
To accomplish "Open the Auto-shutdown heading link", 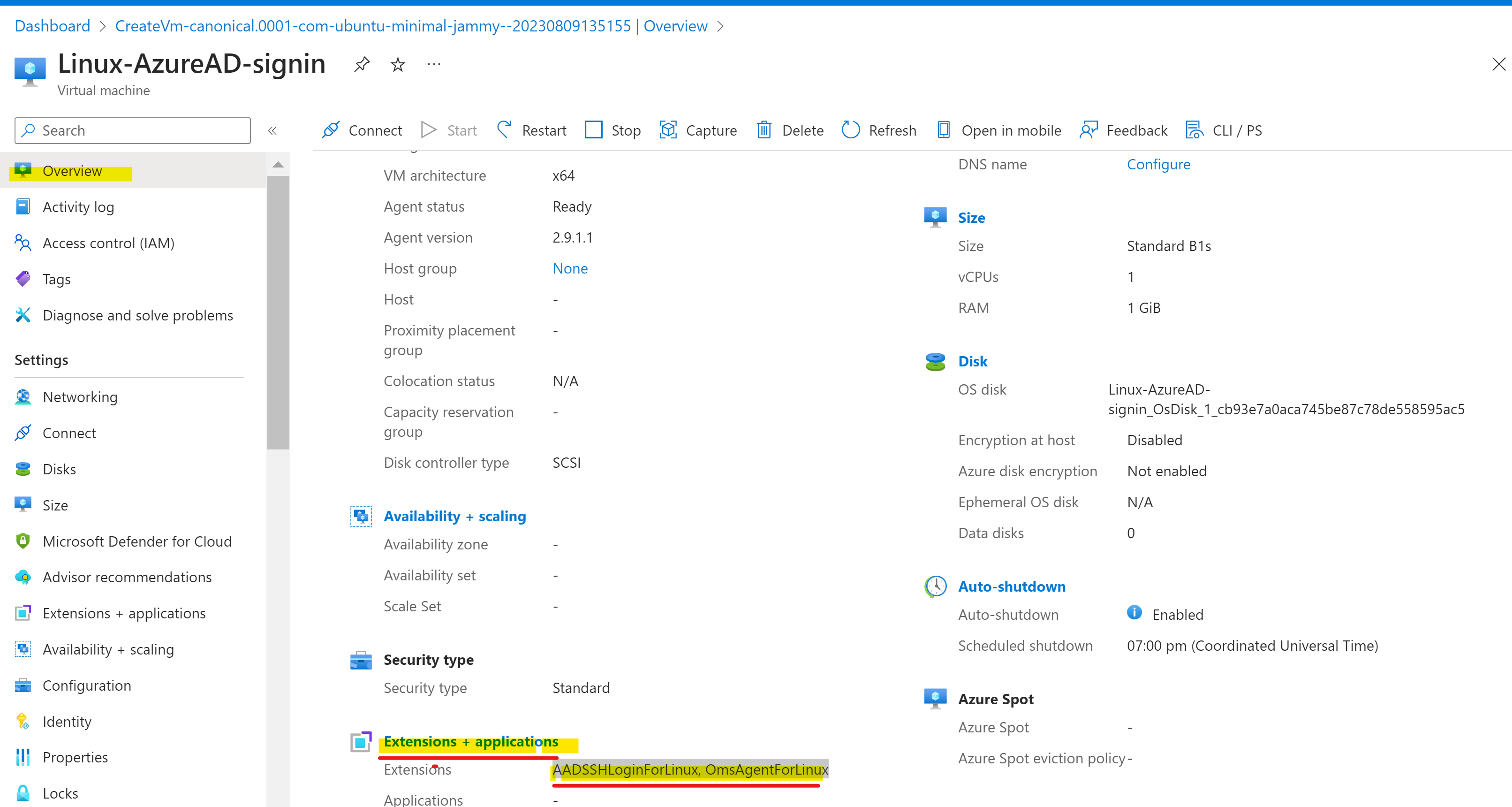I will tap(1011, 586).
